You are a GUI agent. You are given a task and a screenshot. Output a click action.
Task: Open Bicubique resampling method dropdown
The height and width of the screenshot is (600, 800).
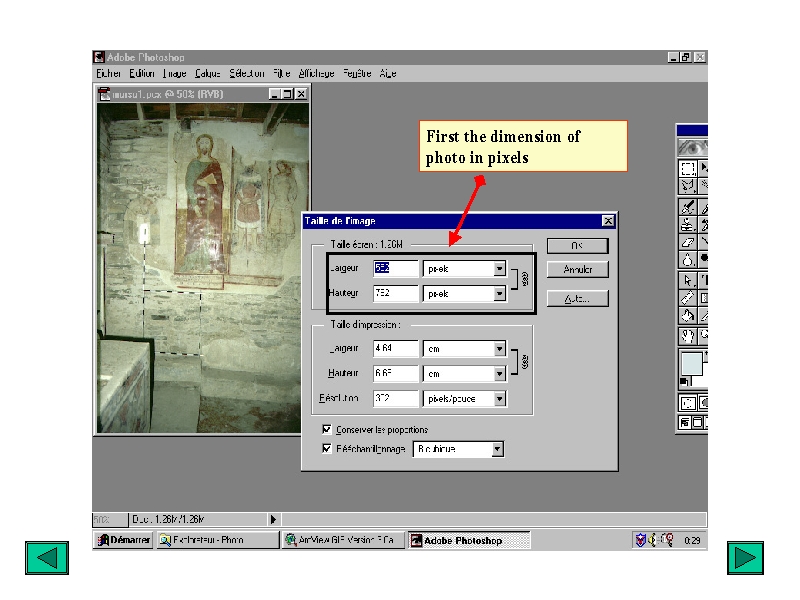(497, 449)
